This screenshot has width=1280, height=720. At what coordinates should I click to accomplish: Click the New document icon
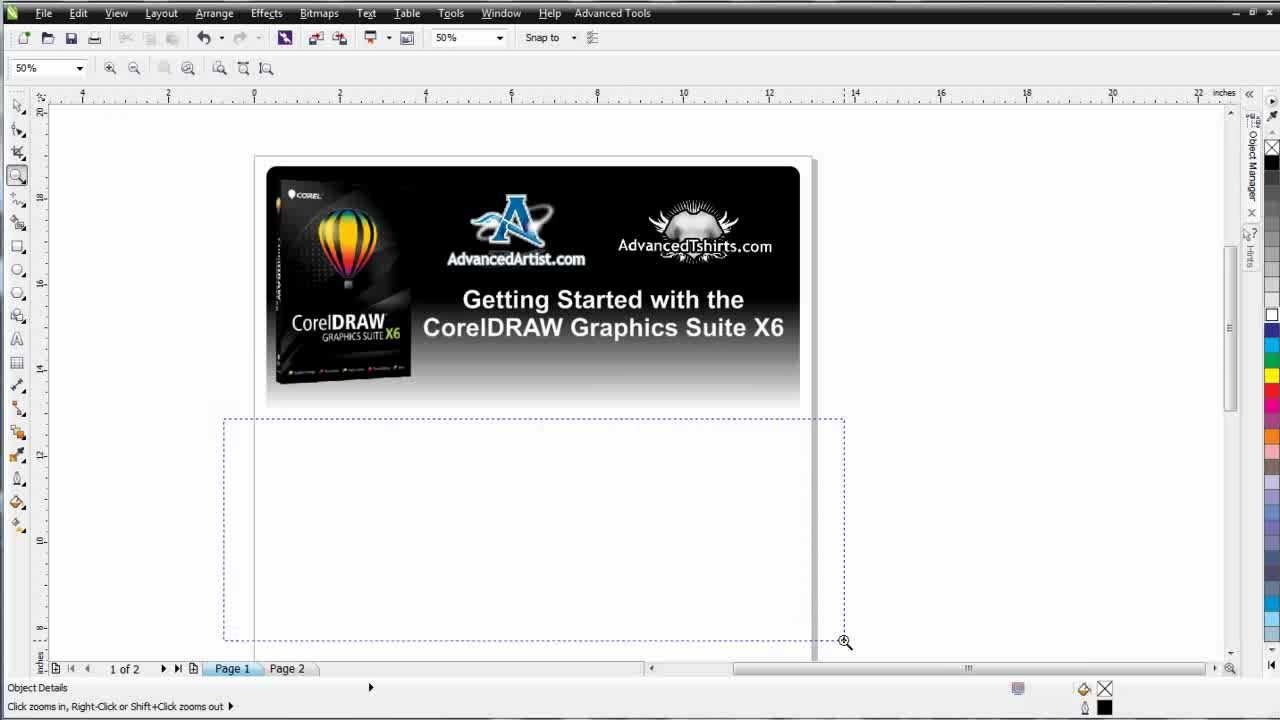click(24, 38)
